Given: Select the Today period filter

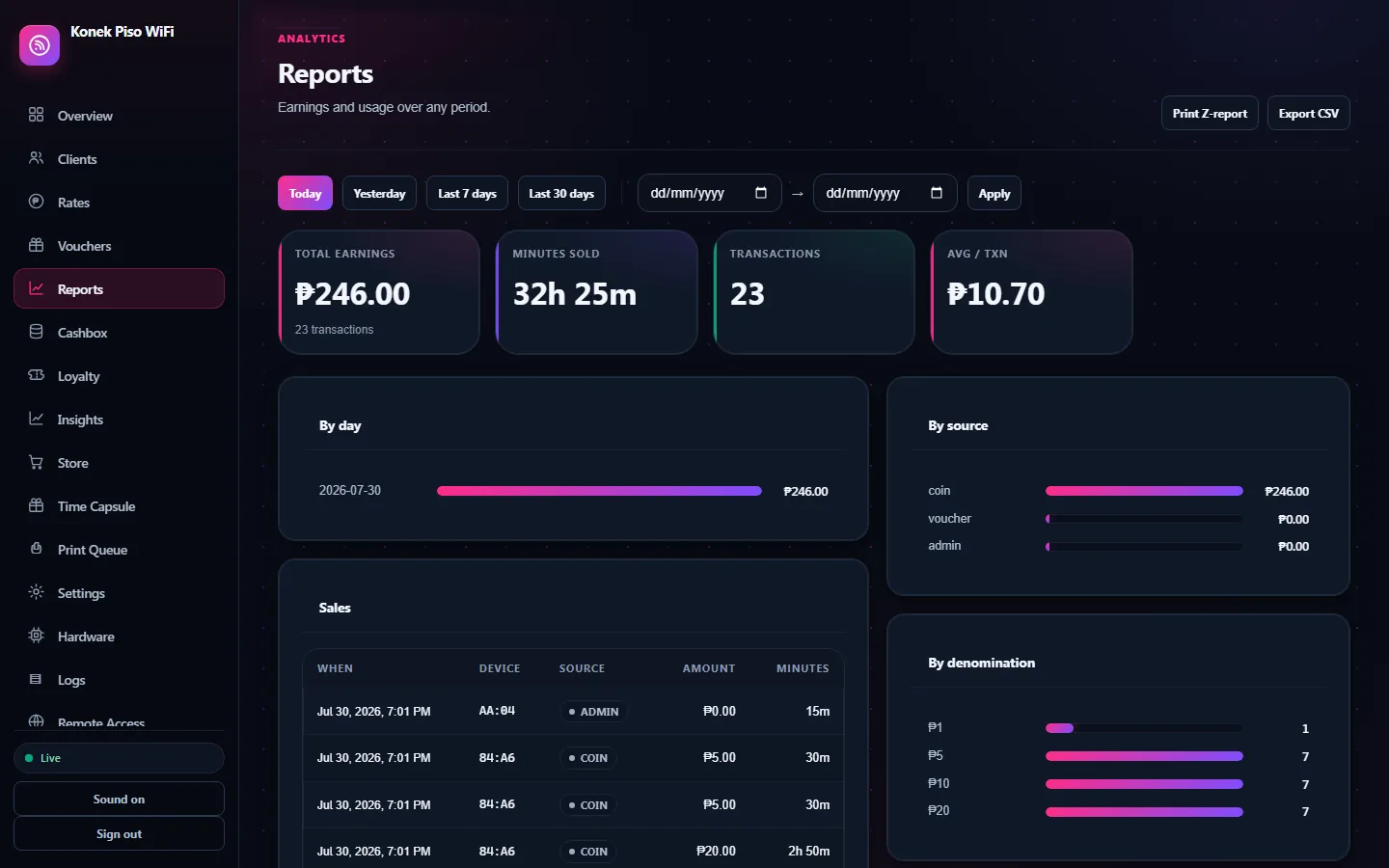Looking at the screenshot, I should click(305, 193).
